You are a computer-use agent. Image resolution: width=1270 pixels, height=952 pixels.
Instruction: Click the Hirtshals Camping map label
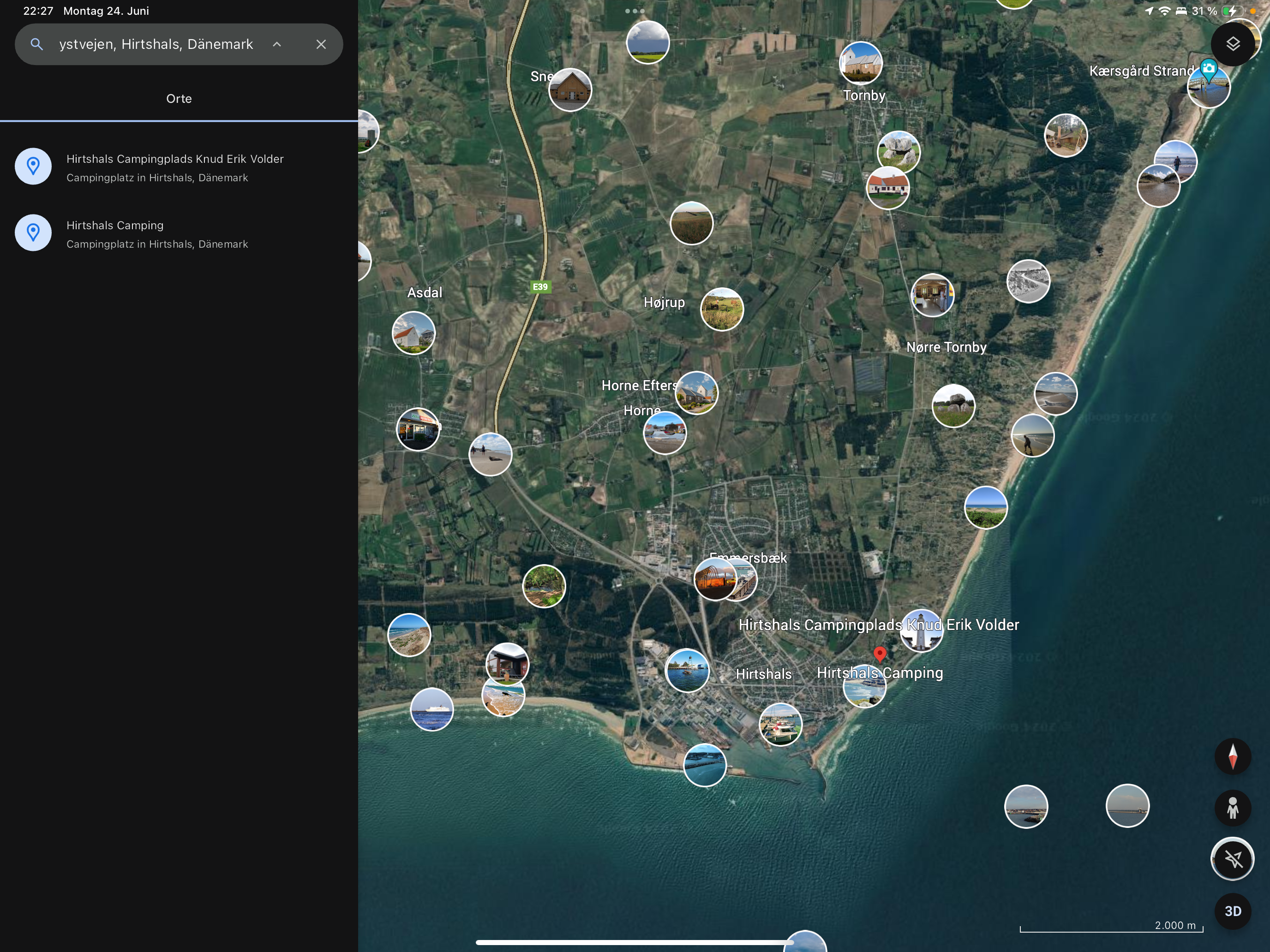(x=880, y=673)
